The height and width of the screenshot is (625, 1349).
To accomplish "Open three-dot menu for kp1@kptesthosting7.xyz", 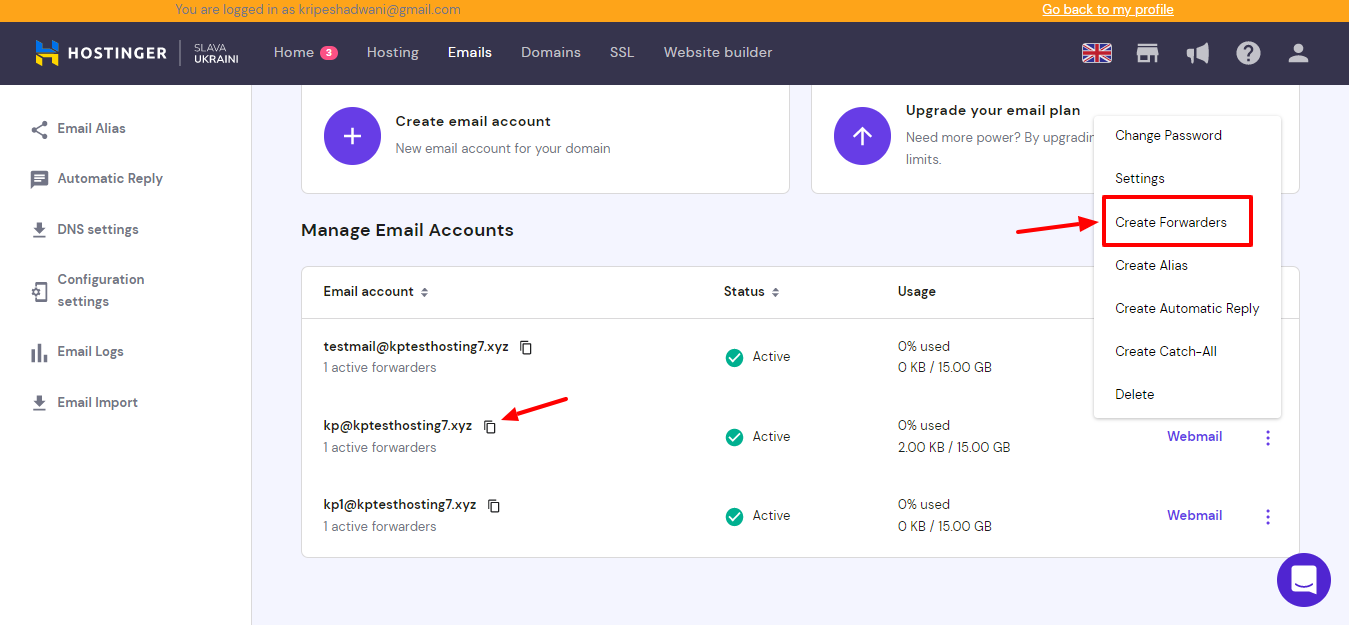I will [1268, 517].
